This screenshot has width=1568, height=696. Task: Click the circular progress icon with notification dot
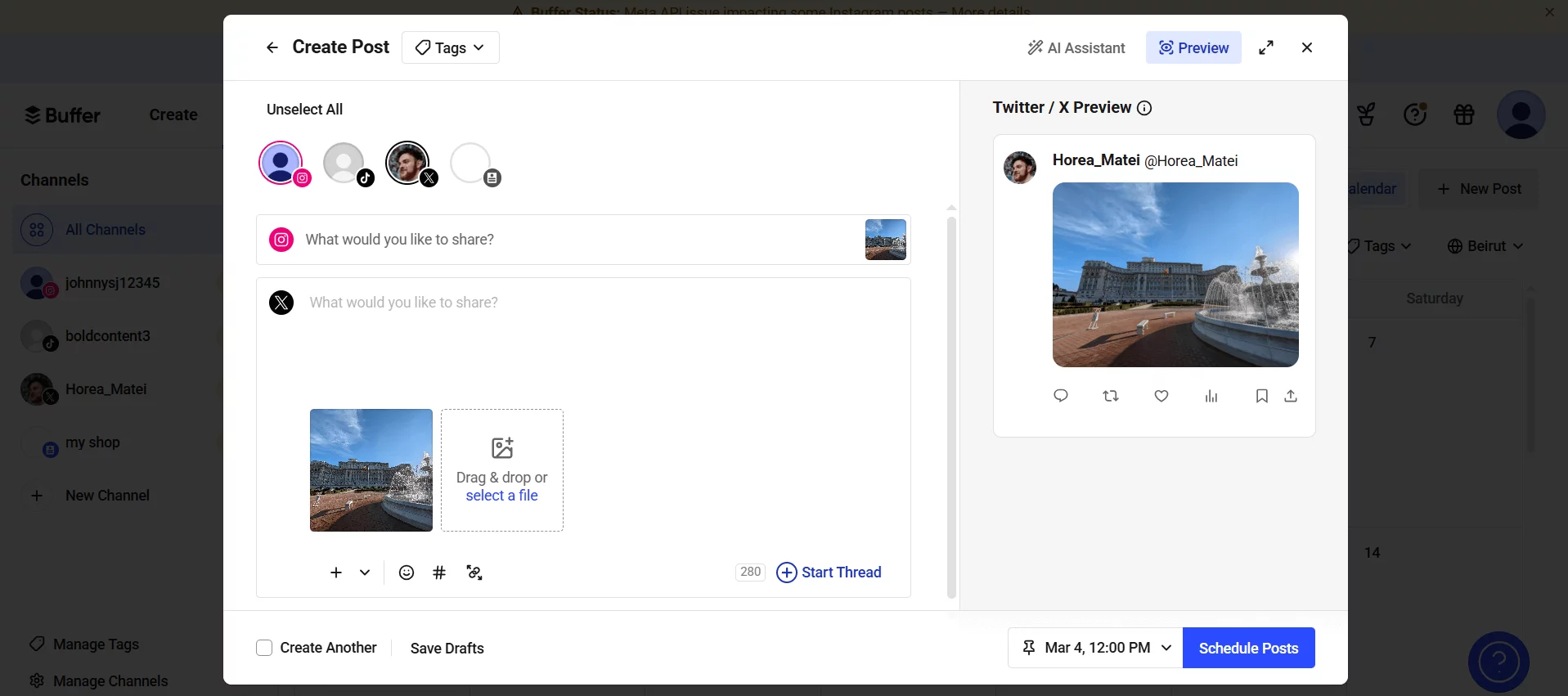[x=1415, y=115]
